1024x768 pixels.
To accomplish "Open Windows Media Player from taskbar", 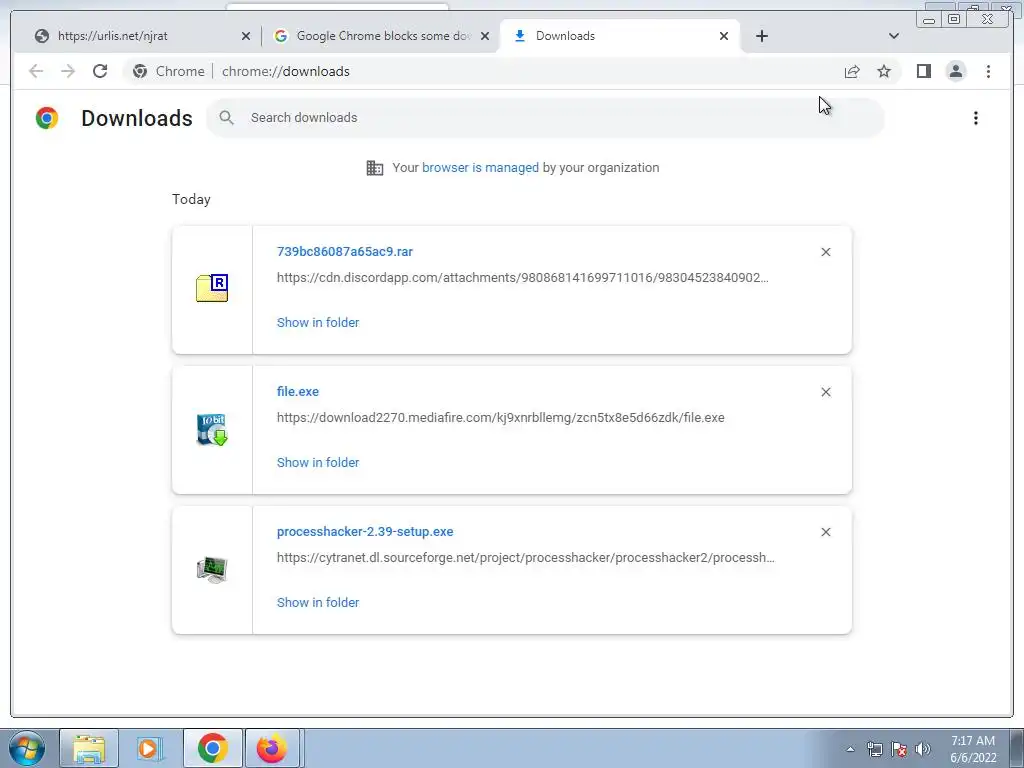I will coord(150,748).
